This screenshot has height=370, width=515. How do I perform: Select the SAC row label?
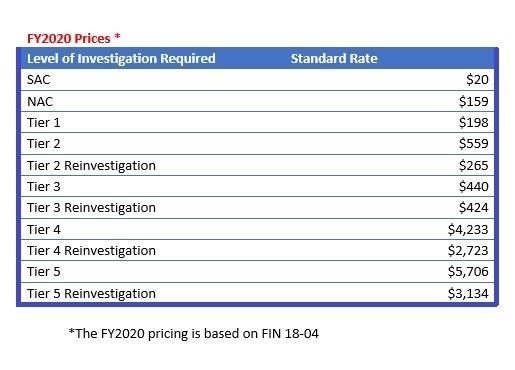click(39, 80)
